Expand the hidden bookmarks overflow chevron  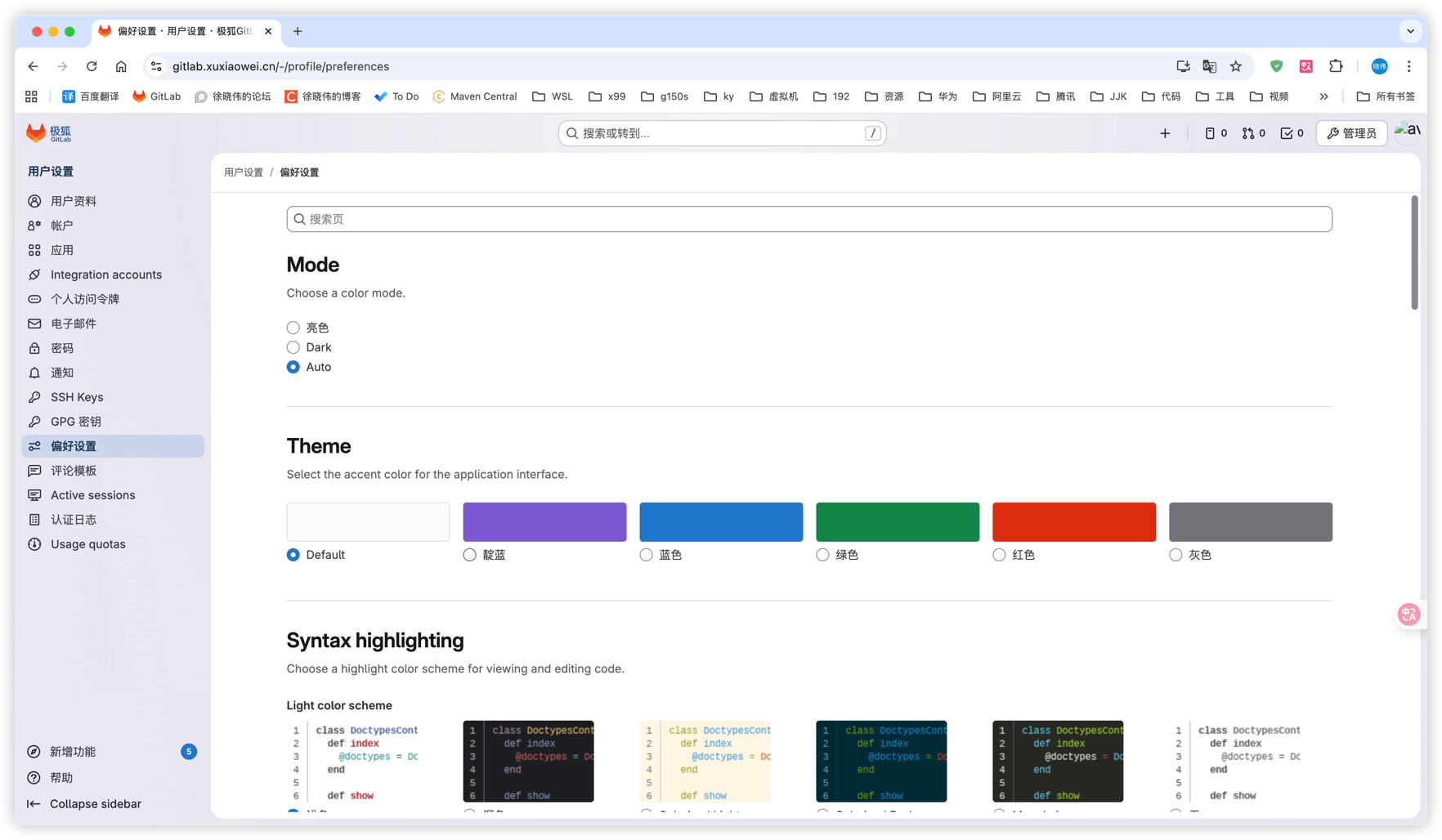tap(1323, 96)
